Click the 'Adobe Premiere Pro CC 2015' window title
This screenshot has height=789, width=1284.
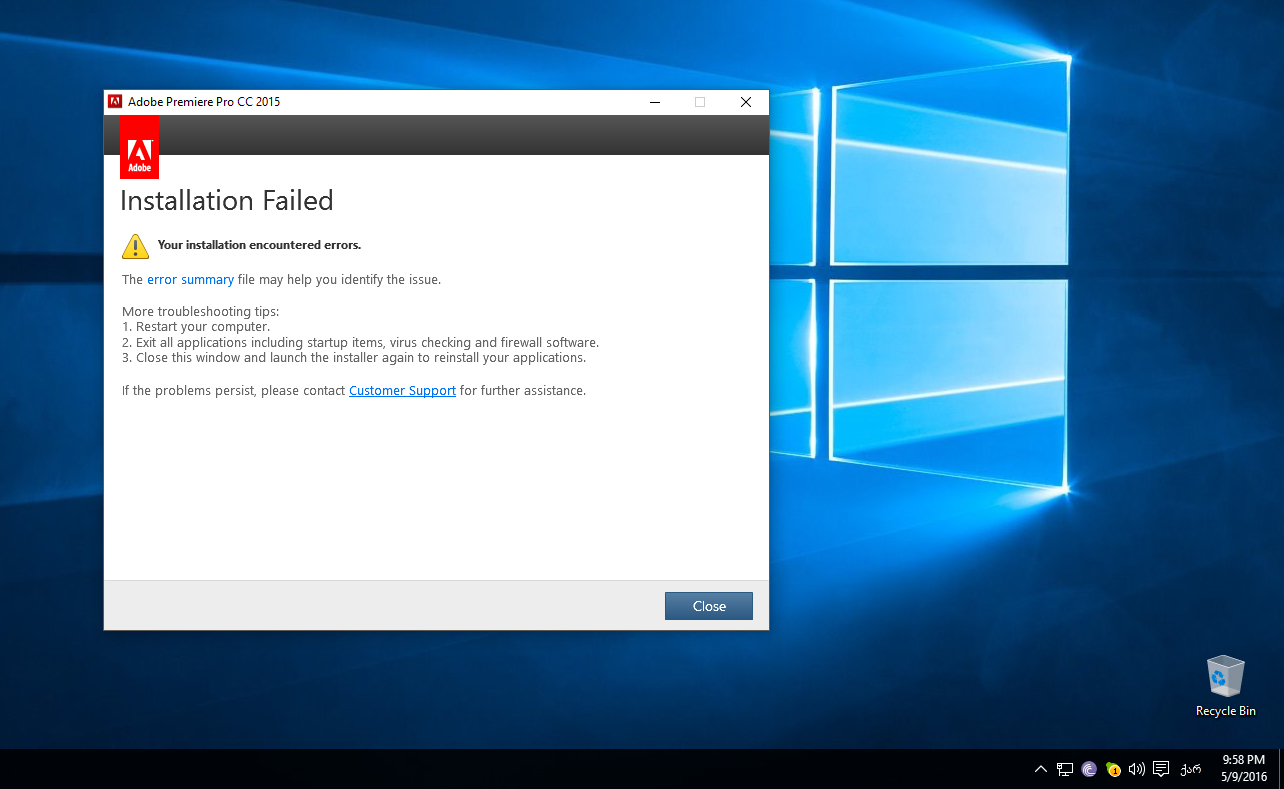pyautogui.click(x=204, y=102)
